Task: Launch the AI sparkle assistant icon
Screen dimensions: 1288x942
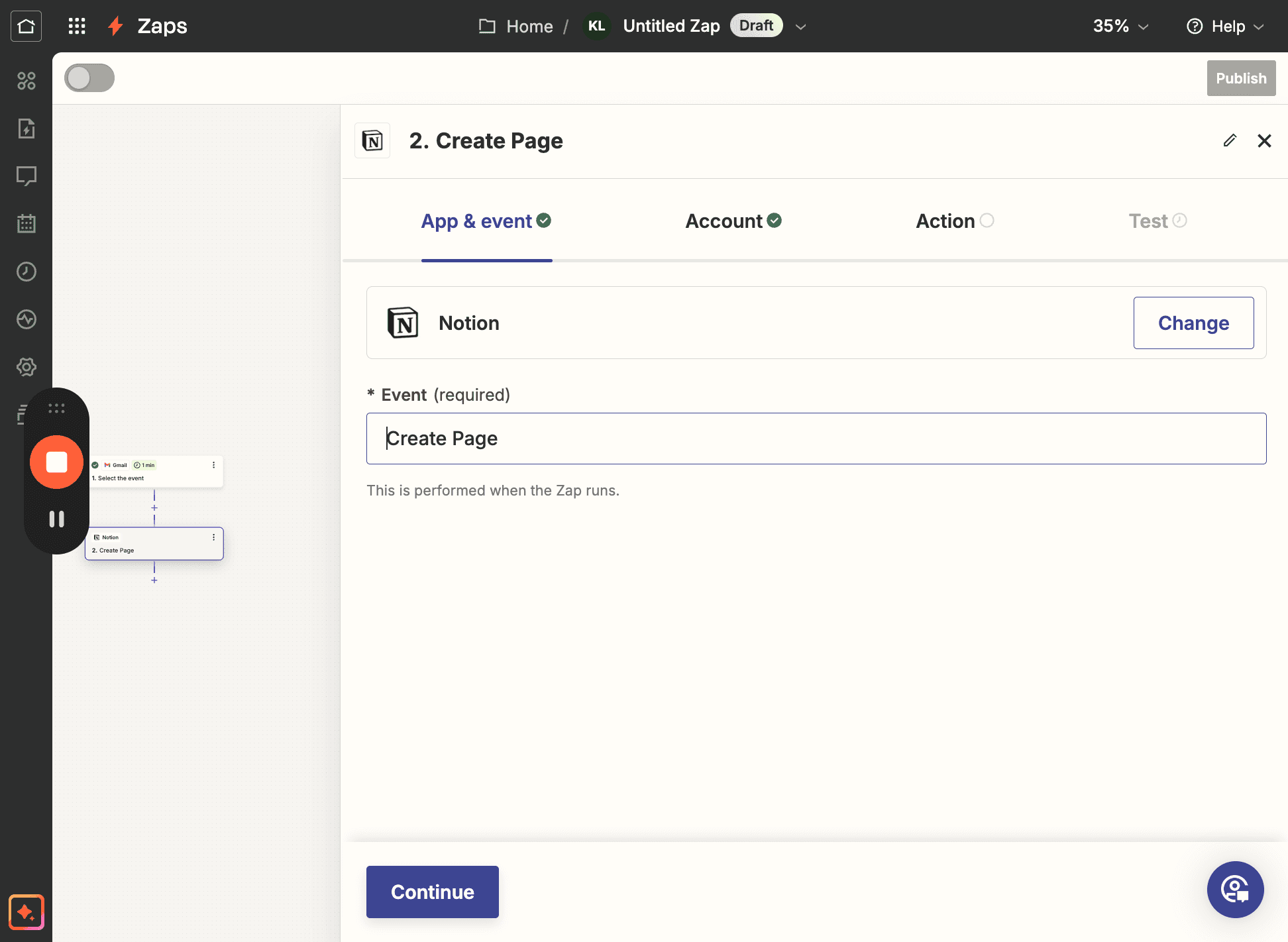Action: click(26, 912)
